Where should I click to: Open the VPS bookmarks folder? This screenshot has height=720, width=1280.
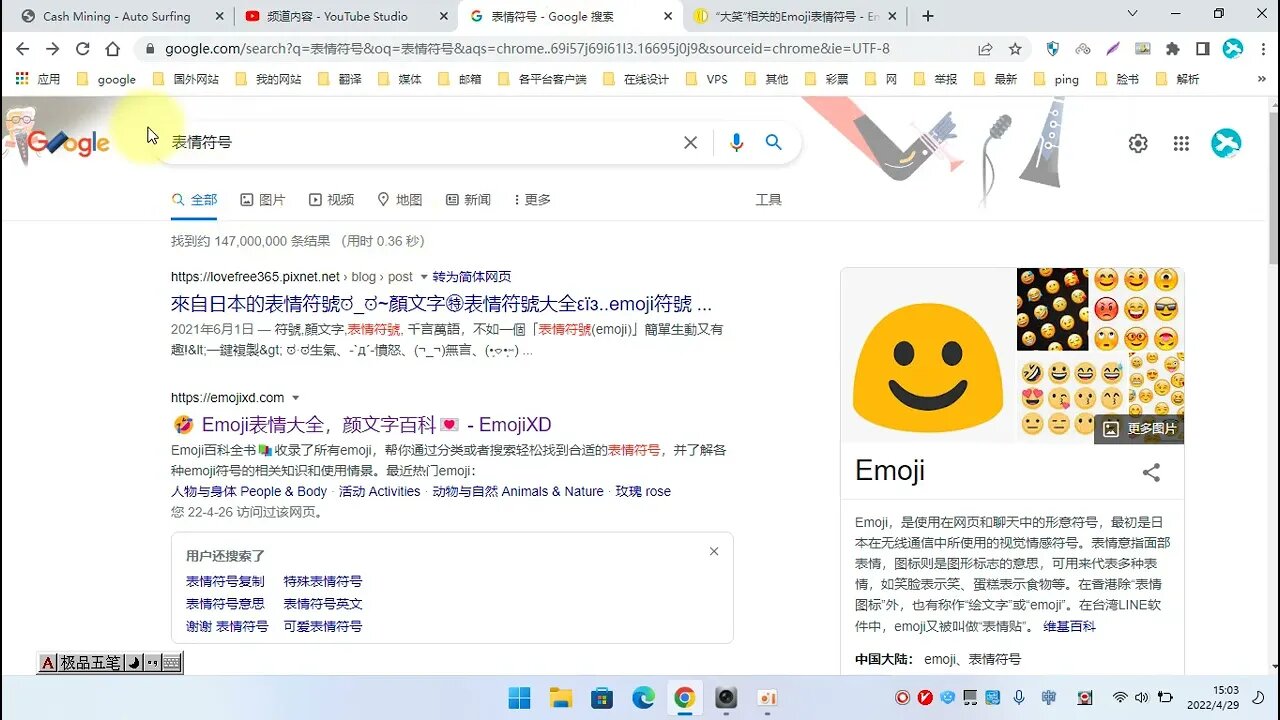[706, 79]
